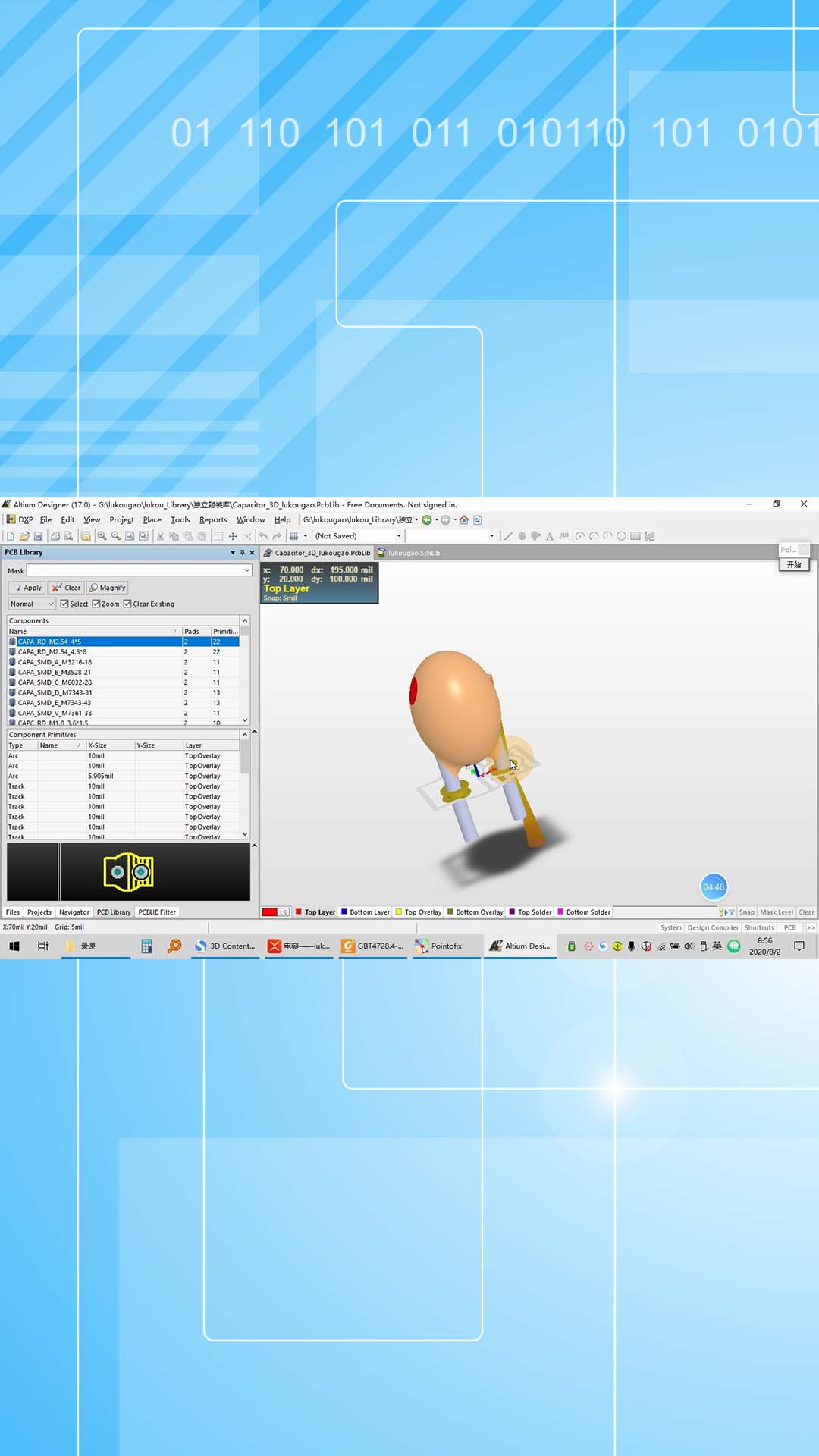This screenshot has height=1456, width=819.
Task: Toggle the Clear Existing checkbox
Action: point(127,604)
